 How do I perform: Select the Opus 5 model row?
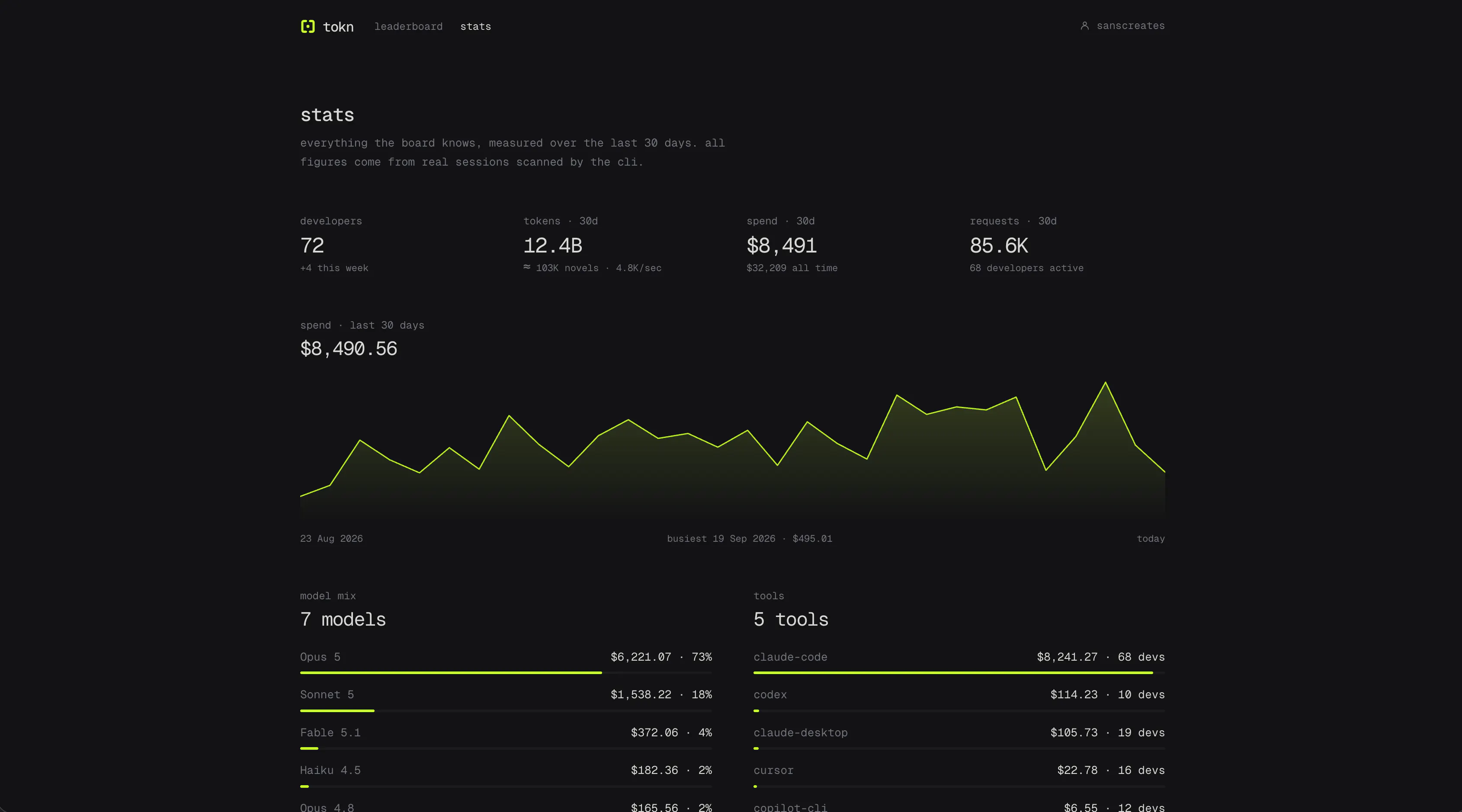coord(506,662)
